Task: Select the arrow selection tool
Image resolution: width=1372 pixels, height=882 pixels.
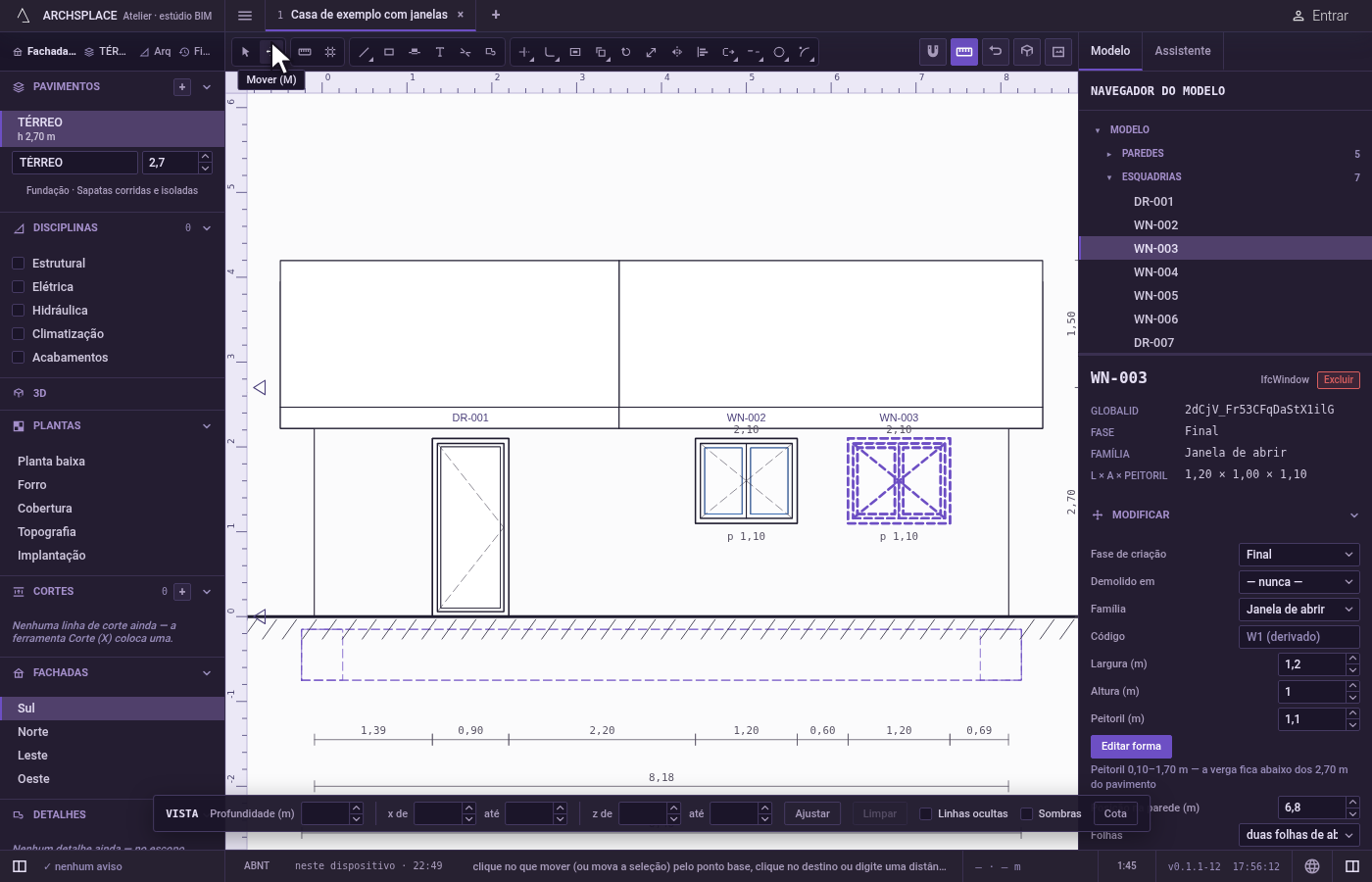Action: coord(245,52)
